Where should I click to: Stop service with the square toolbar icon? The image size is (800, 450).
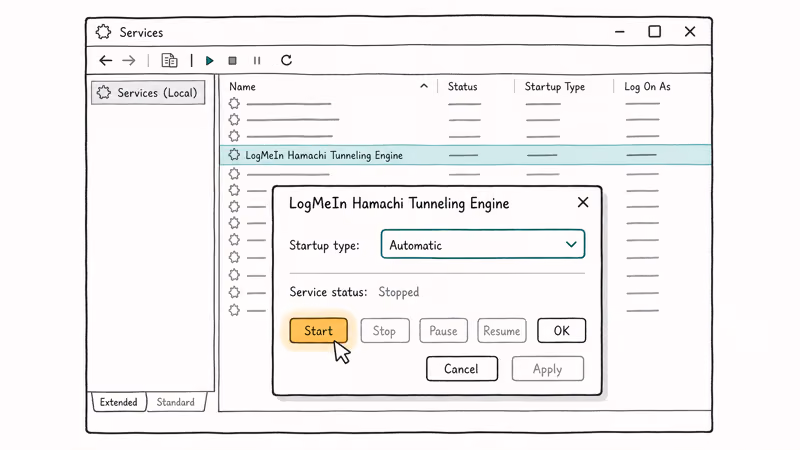tap(233, 61)
